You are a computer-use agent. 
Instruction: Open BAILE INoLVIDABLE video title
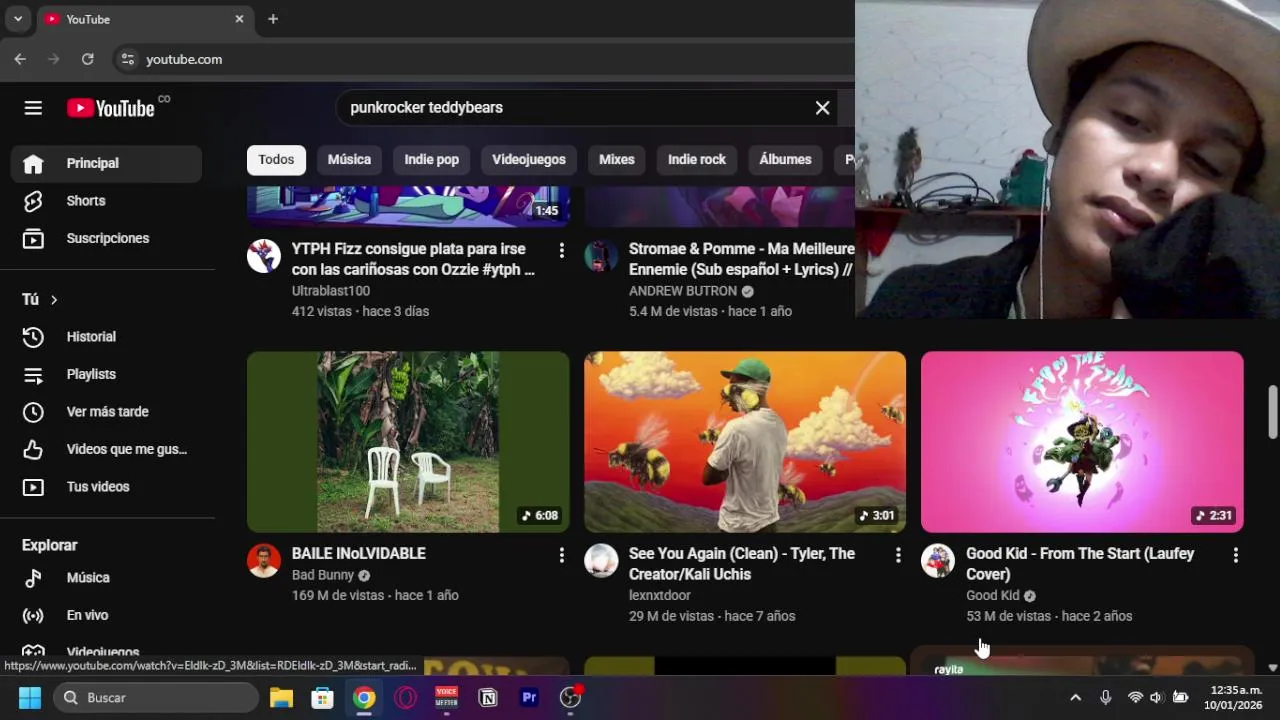(359, 553)
